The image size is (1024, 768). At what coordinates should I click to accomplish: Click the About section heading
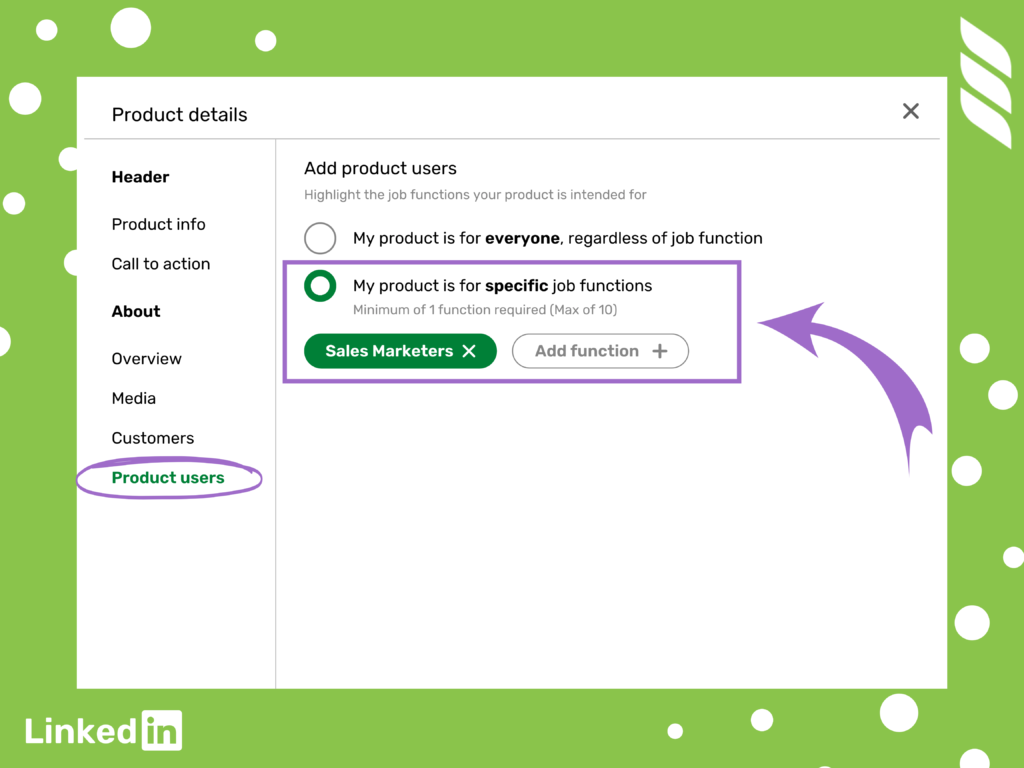[136, 311]
